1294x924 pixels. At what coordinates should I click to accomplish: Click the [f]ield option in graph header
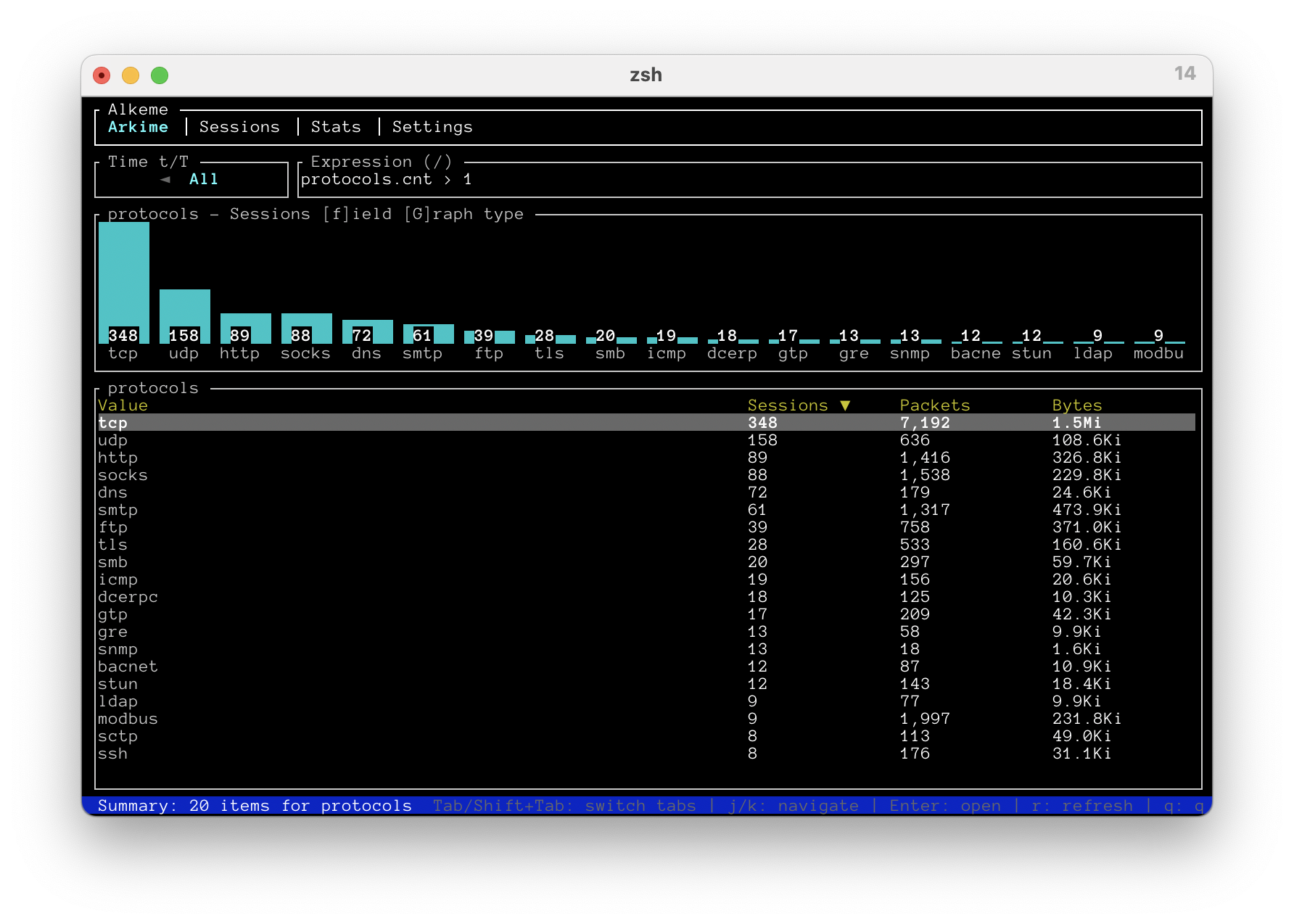(358, 214)
